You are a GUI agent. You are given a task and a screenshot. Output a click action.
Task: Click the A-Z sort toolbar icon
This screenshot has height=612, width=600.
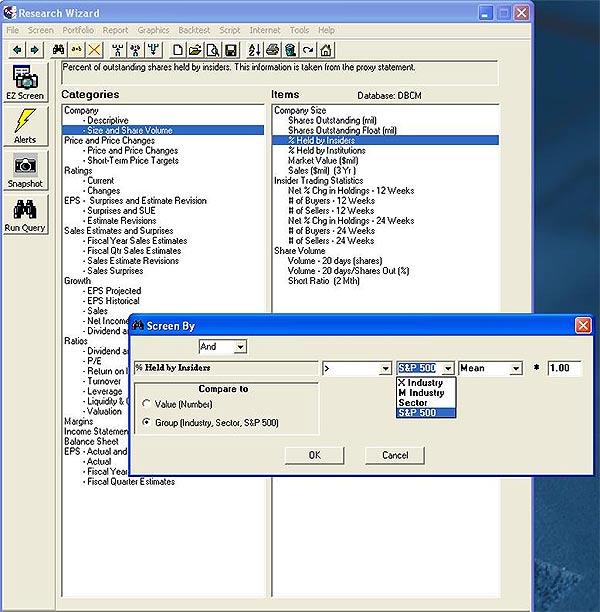253,49
